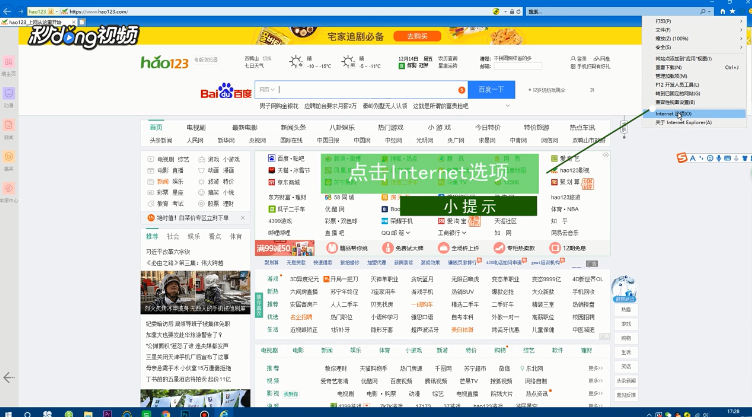Click the pink top icon in left sidebar

9,62
